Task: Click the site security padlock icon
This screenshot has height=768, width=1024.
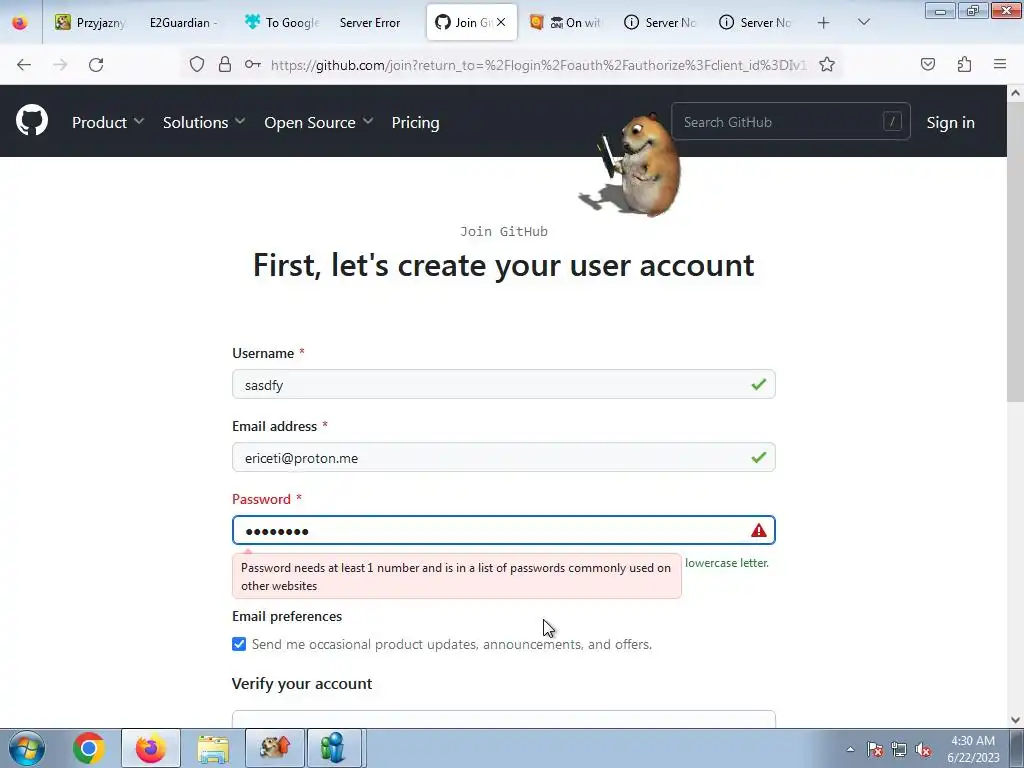Action: (225, 64)
